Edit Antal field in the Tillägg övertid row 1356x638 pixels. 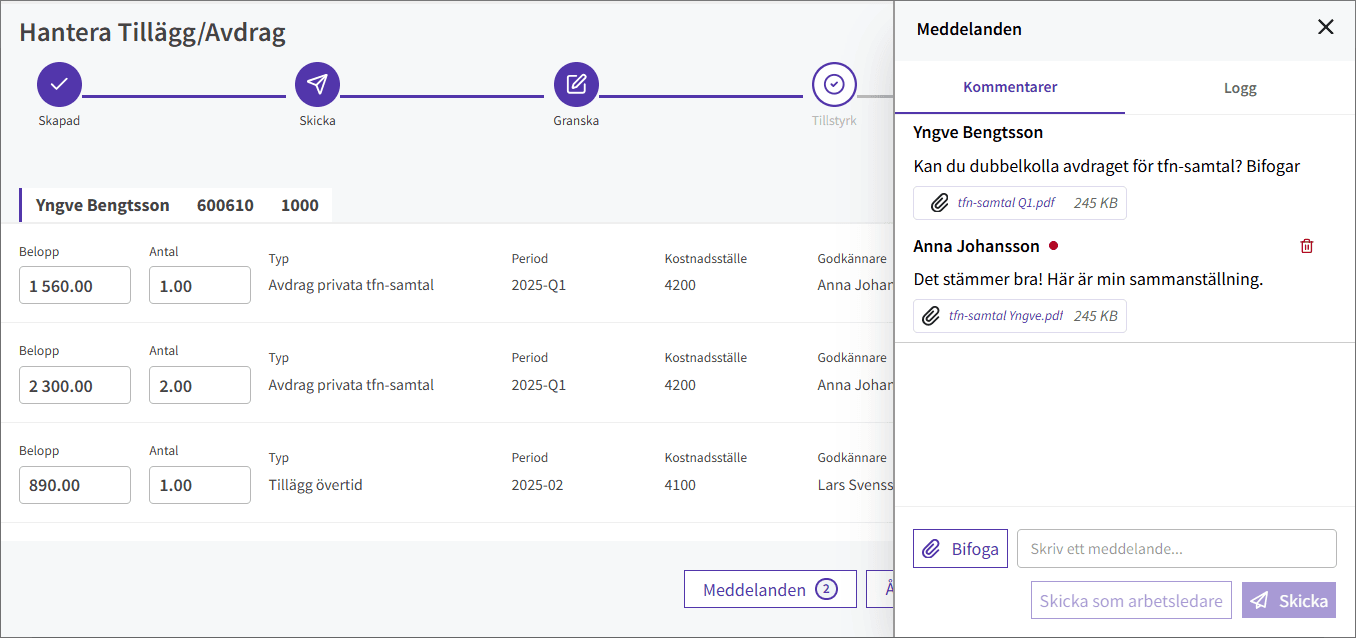[200, 485]
